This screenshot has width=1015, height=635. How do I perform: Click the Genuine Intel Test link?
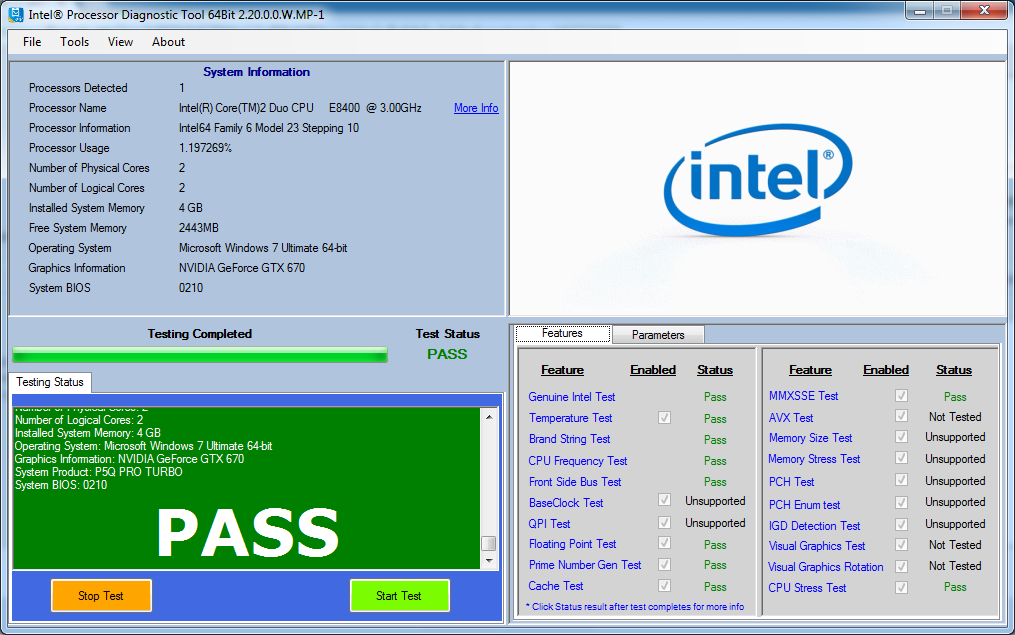(x=572, y=397)
